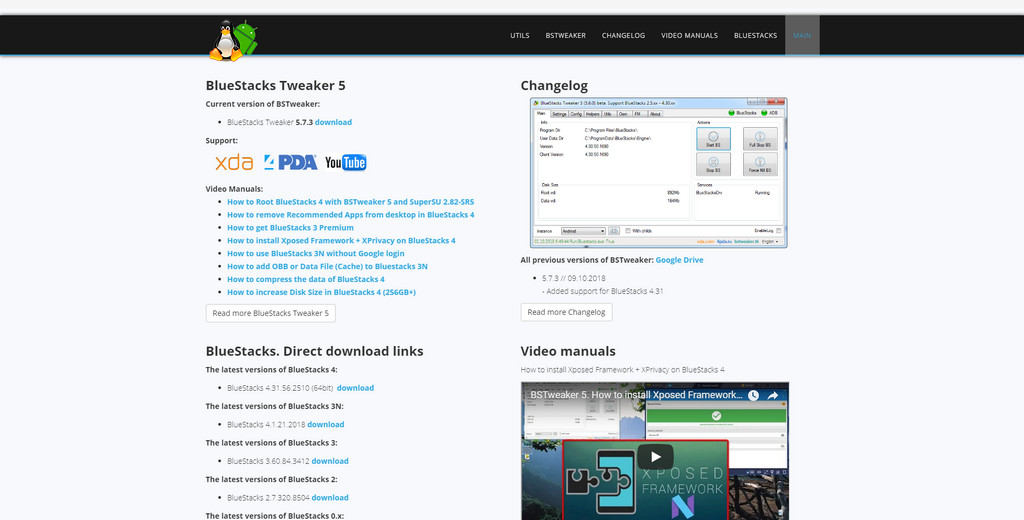1024x520 pixels.
Task: Open the YouTube support logo
Action: [345, 163]
